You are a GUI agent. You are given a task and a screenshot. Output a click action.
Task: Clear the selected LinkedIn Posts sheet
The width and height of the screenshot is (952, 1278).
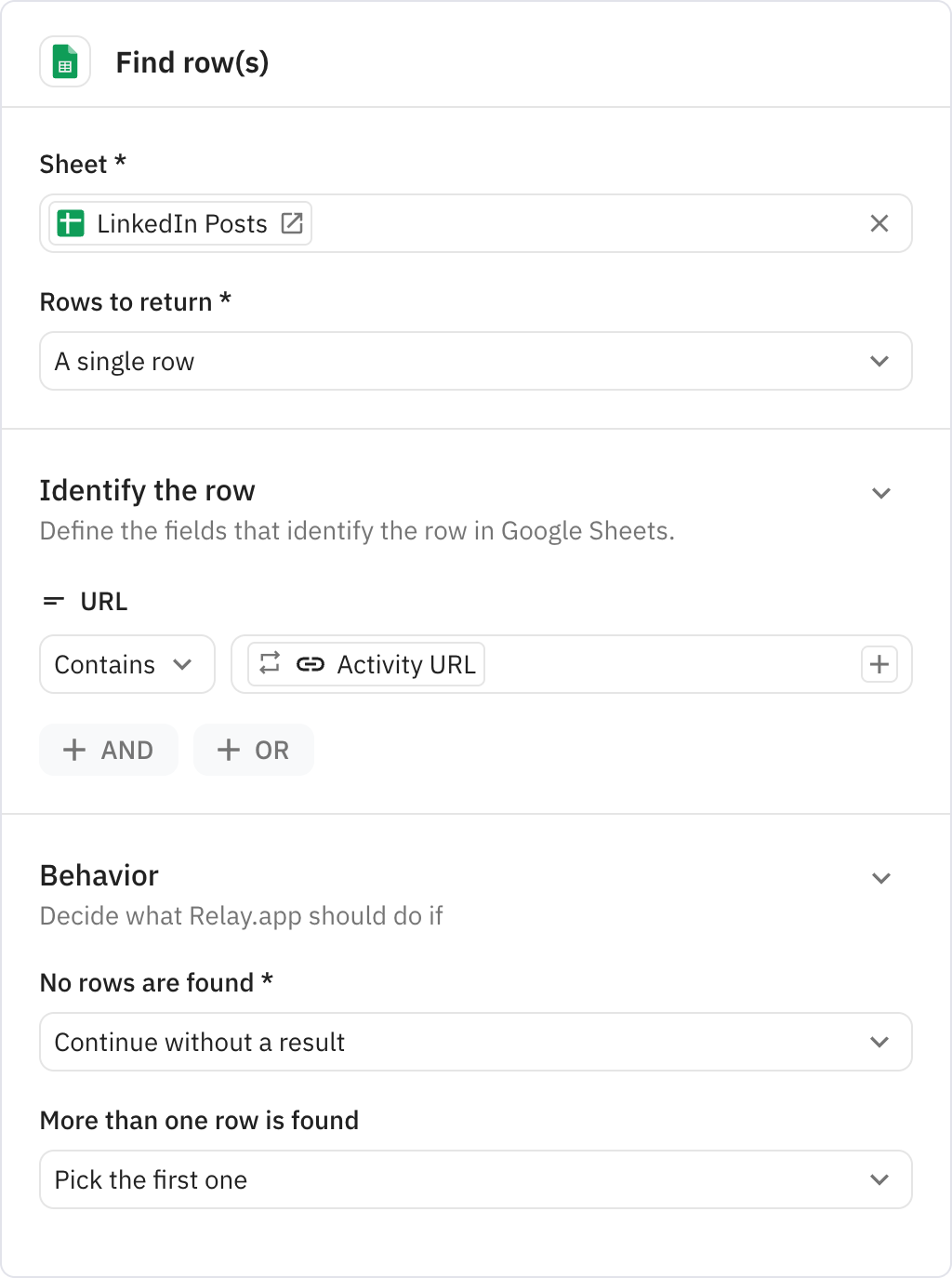[x=879, y=223]
